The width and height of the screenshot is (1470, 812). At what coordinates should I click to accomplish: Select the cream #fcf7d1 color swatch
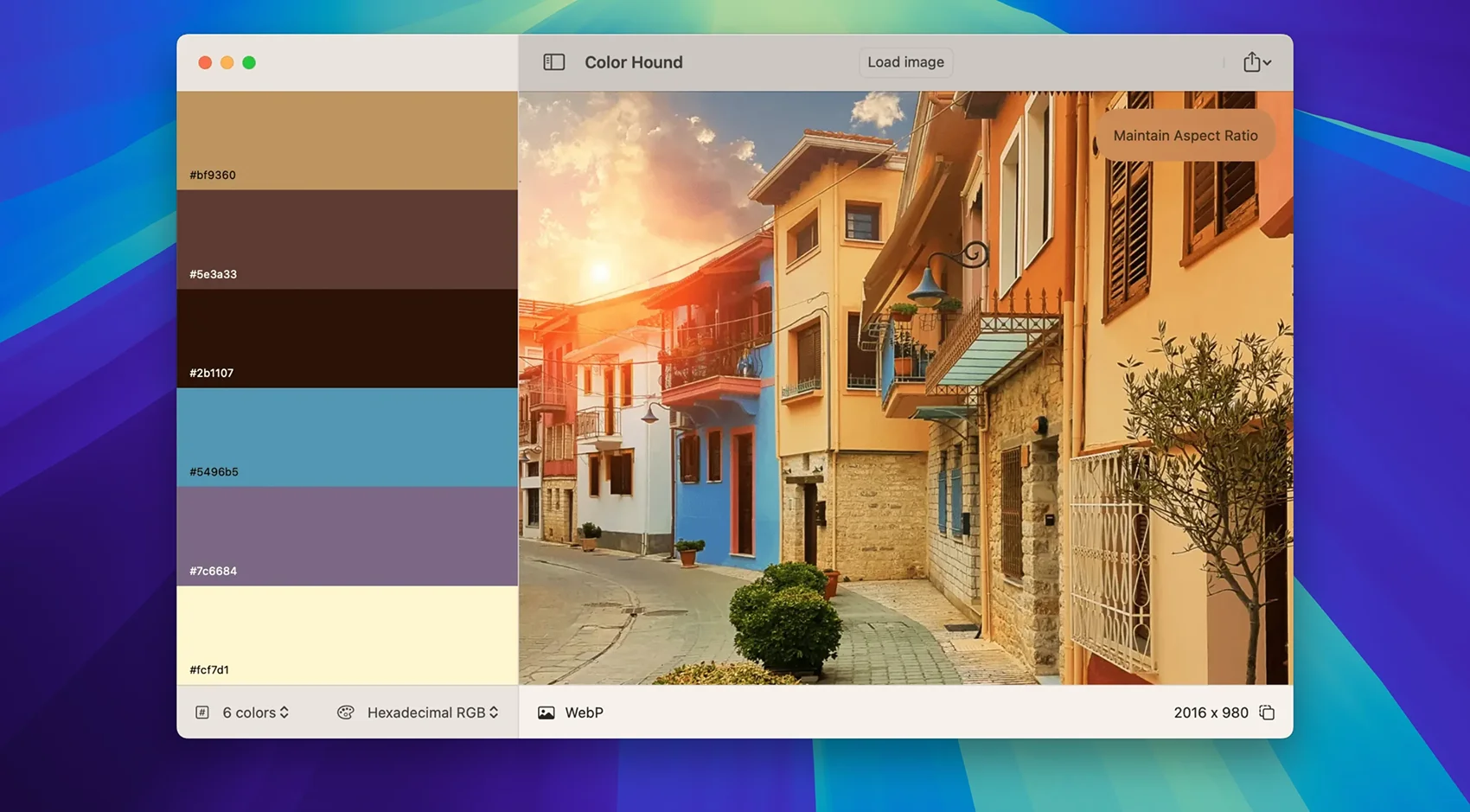coord(347,635)
